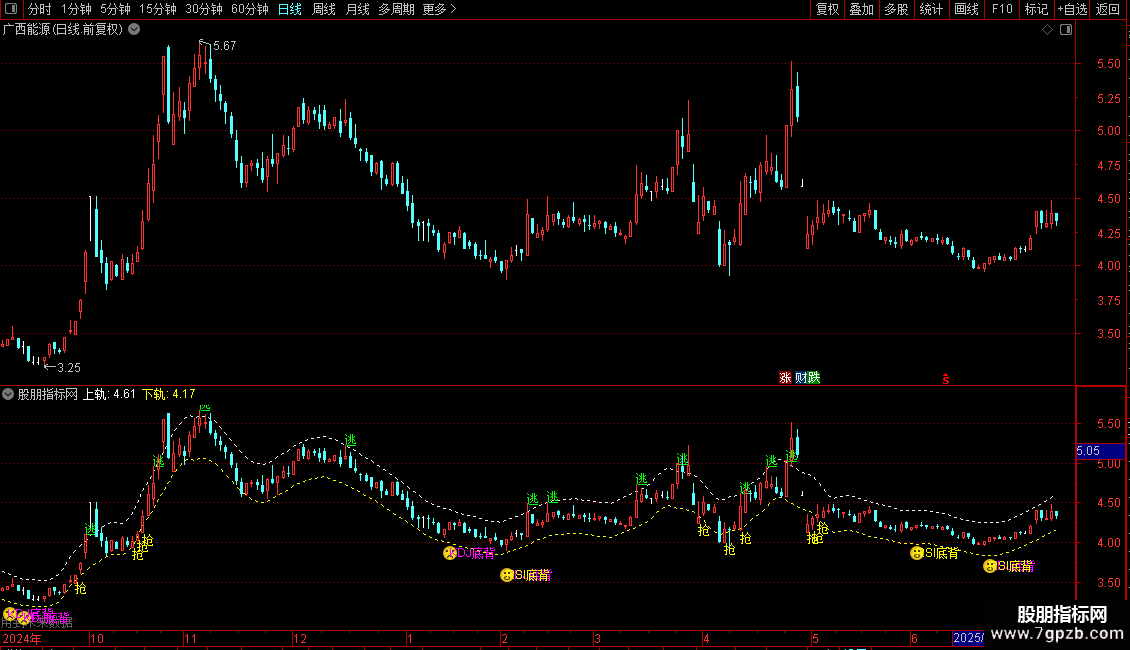
Task: Click the green 跌 tag icon
Action: [x=814, y=378]
